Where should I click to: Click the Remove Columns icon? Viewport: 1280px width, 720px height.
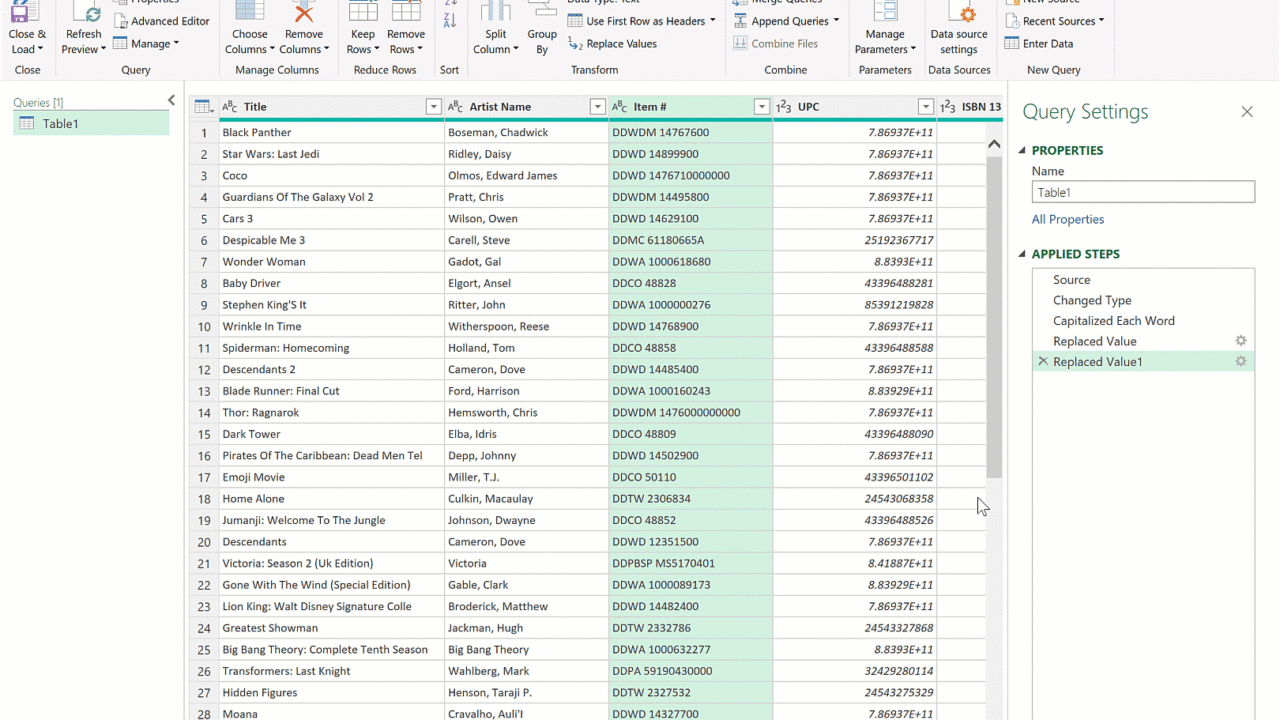(x=303, y=12)
